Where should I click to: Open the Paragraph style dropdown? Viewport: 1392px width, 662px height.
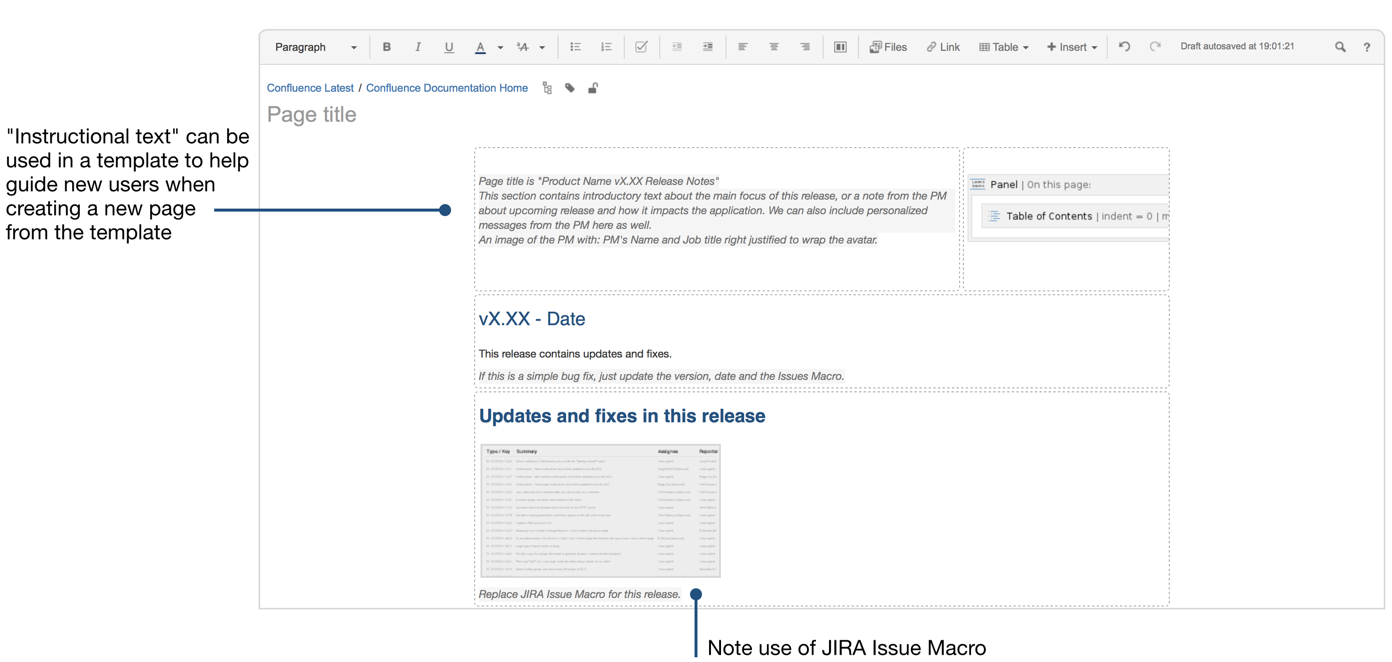click(x=315, y=47)
